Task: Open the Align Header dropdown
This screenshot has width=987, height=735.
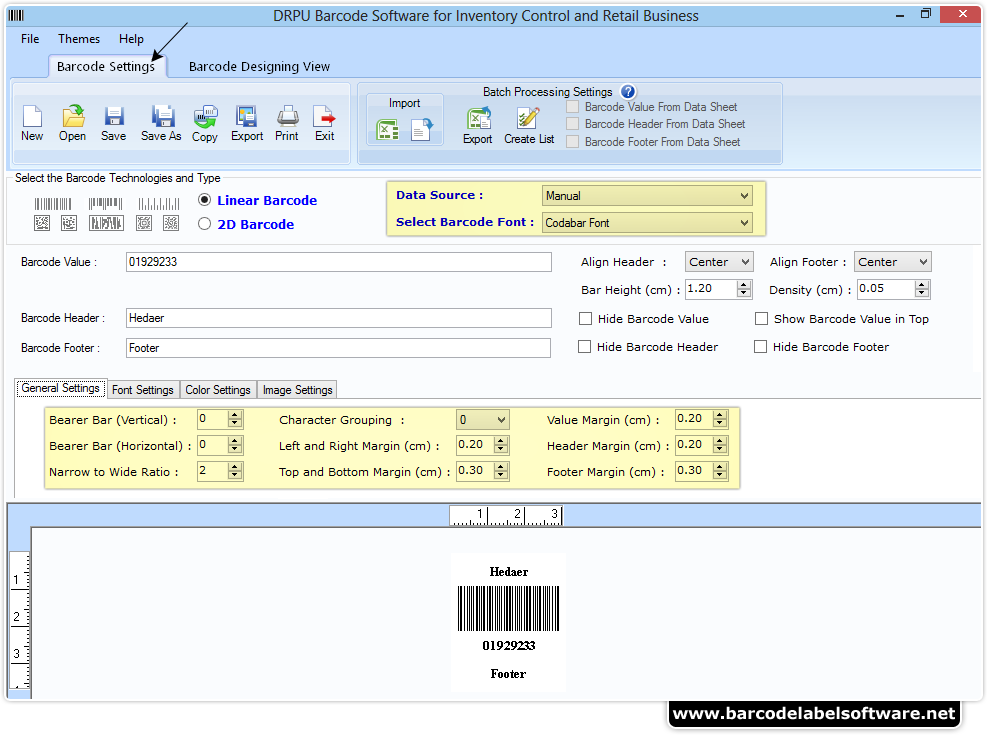Action: click(x=719, y=262)
